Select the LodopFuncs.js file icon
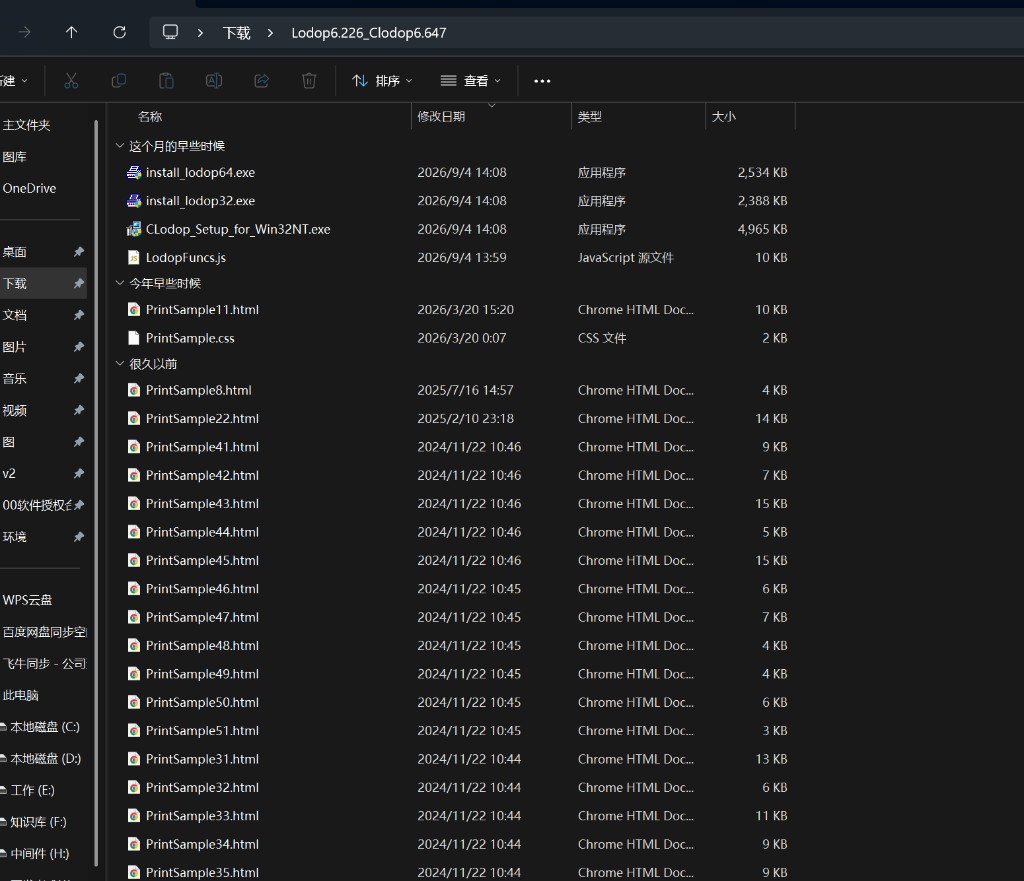Viewport: 1024px width, 881px height. click(x=134, y=257)
